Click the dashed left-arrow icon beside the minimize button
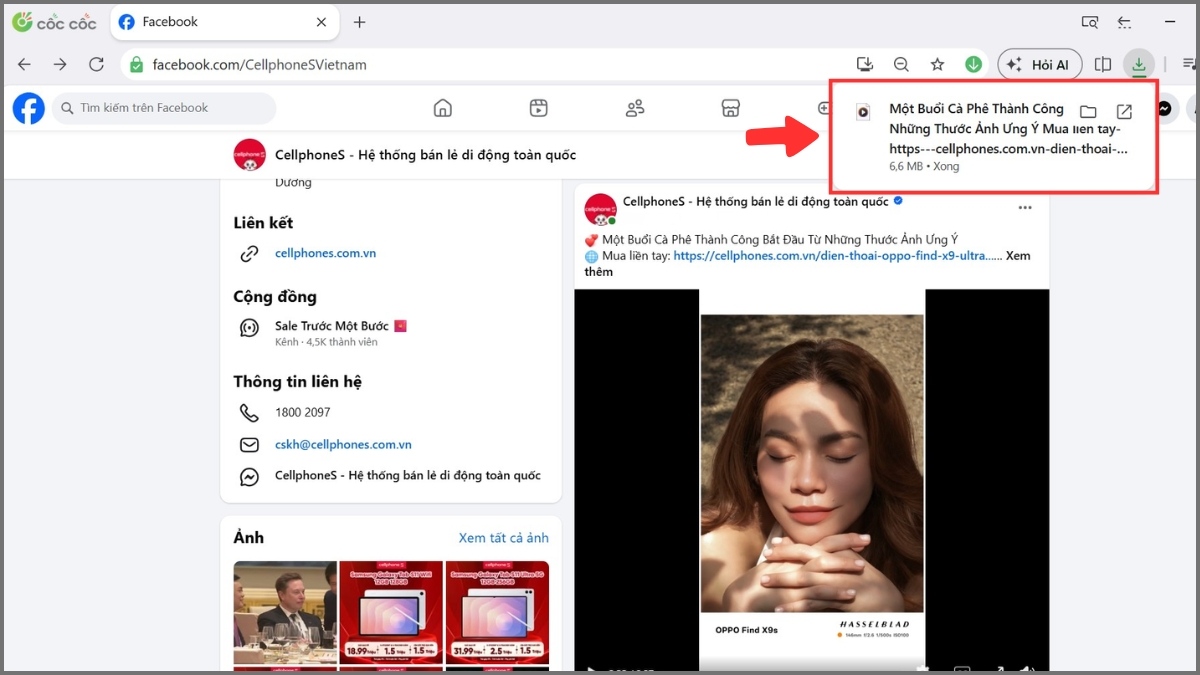 (x=1125, y=22)
